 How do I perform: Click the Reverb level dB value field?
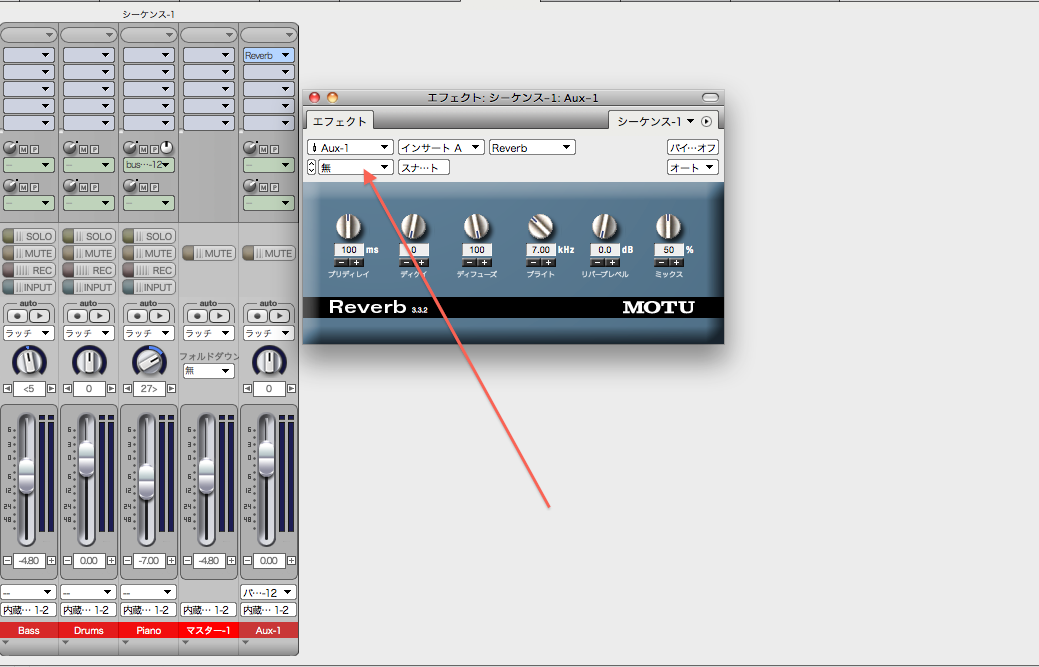pyautogui.click(x=605, y=250)
